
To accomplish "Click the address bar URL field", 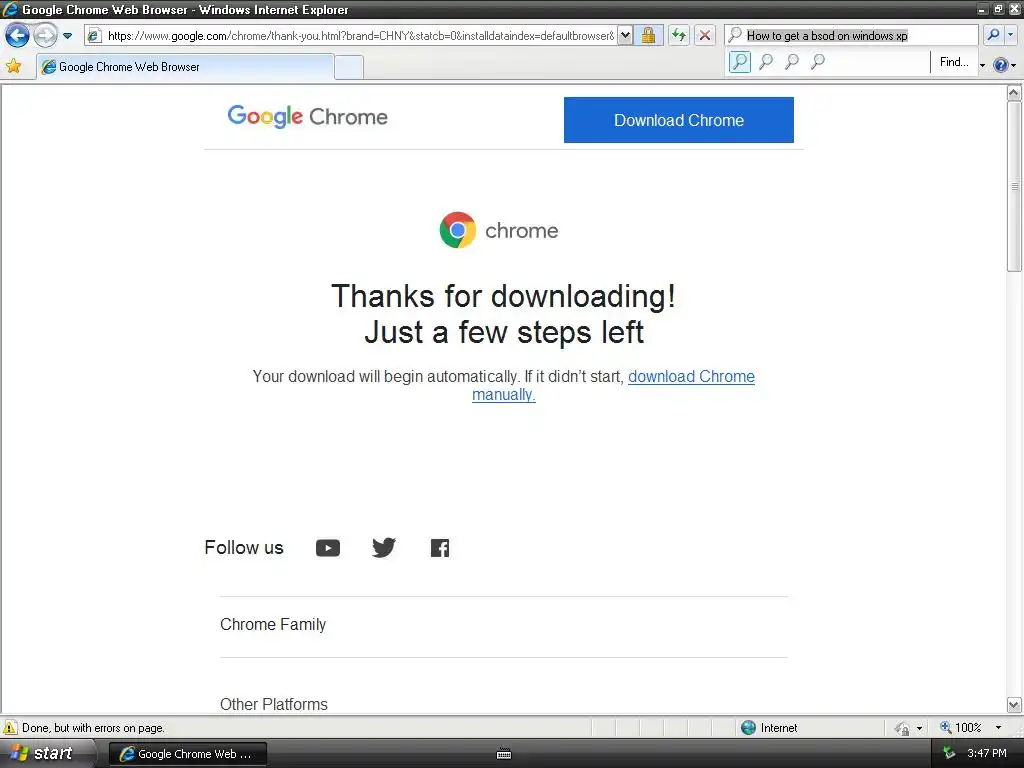I will (360, 36).
